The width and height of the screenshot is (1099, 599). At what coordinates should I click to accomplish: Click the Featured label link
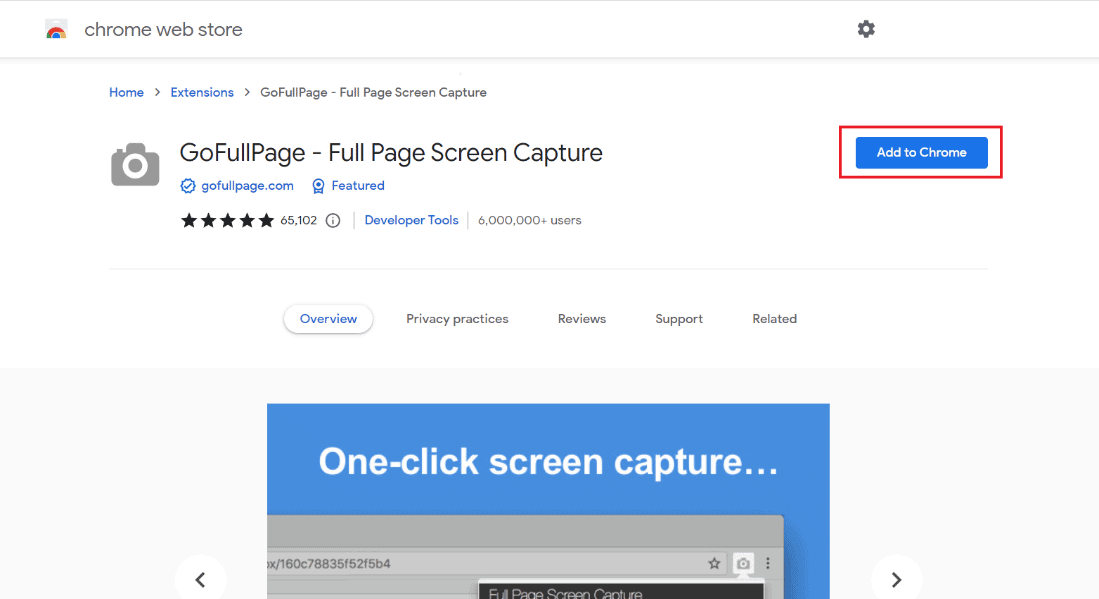coord(358,186)
